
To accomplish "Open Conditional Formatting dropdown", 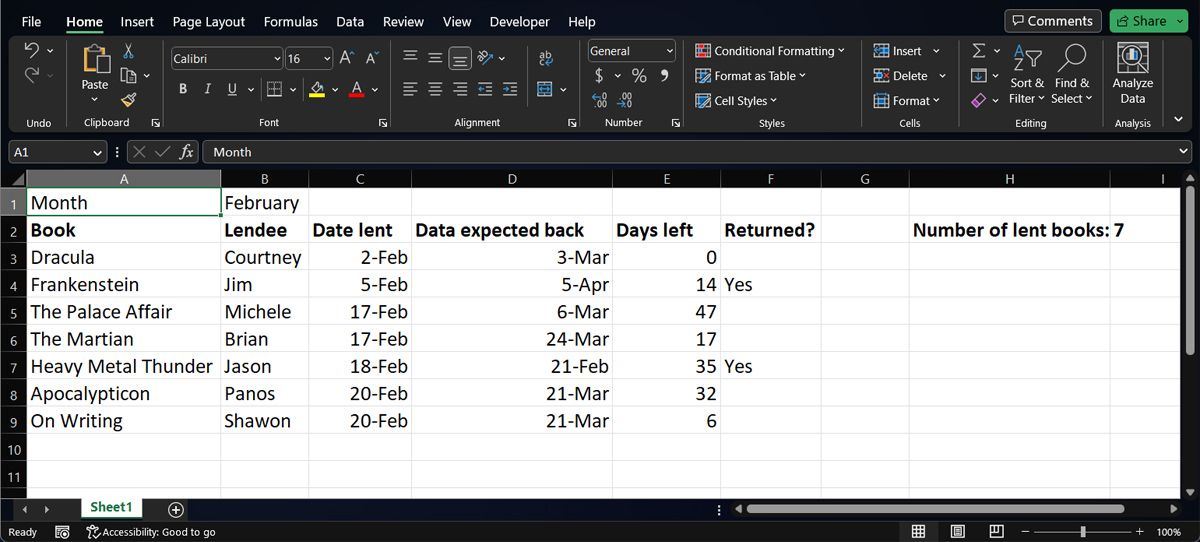I will [x=770, y=51].
